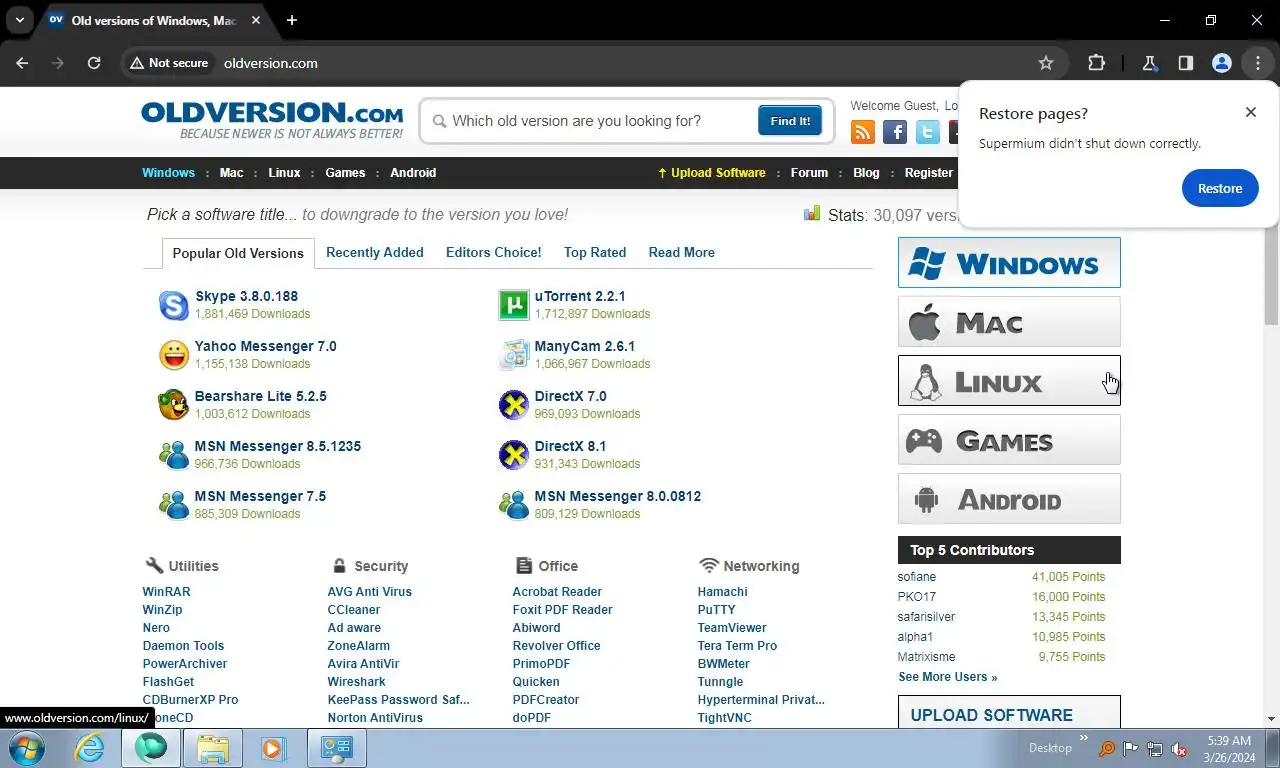Click the large Games platform banner
This screenshot has width=1280, height=768.
(1009, 440)
